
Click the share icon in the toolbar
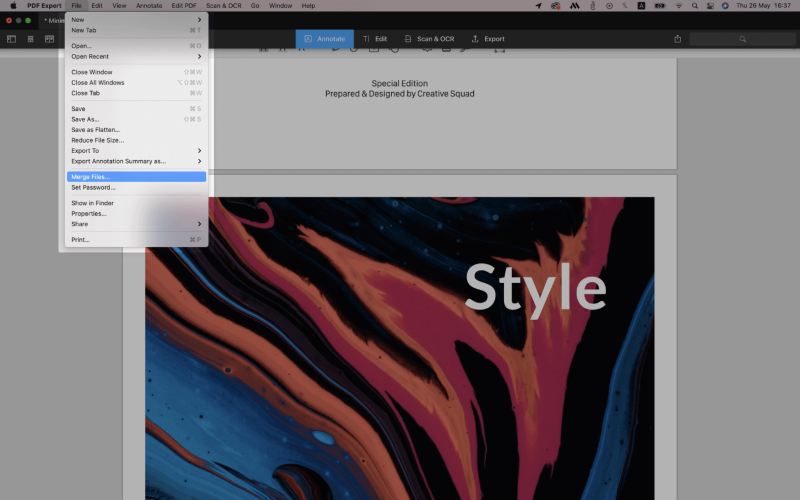click(x=678, y=39)
